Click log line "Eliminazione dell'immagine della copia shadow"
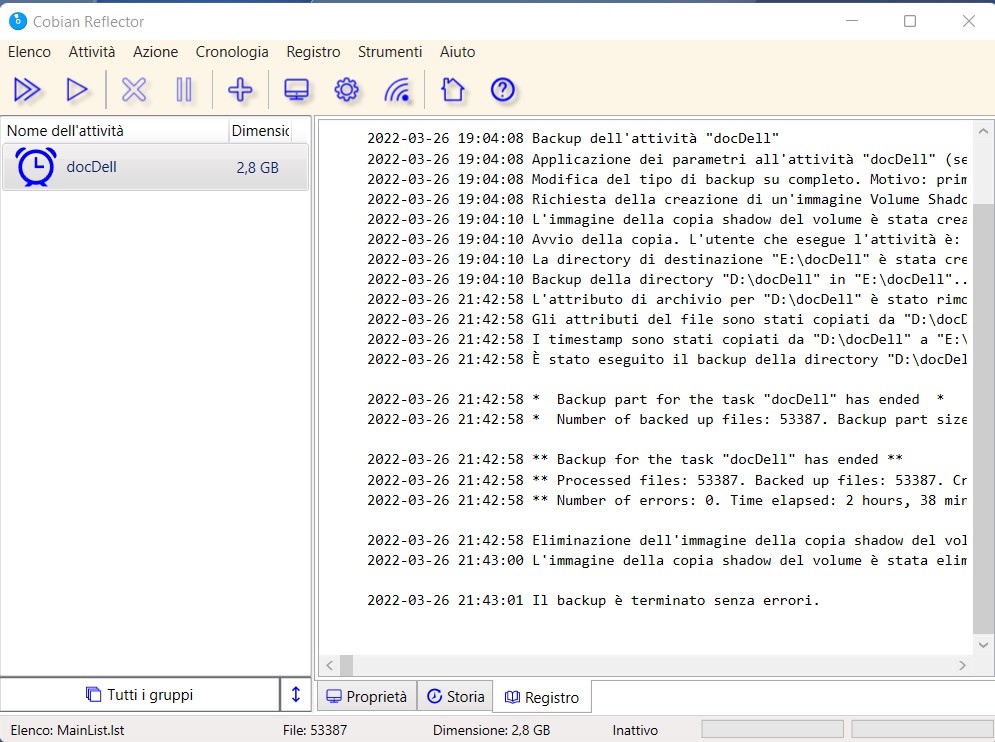This screenshot has width=995, height=742. (667, 541)
